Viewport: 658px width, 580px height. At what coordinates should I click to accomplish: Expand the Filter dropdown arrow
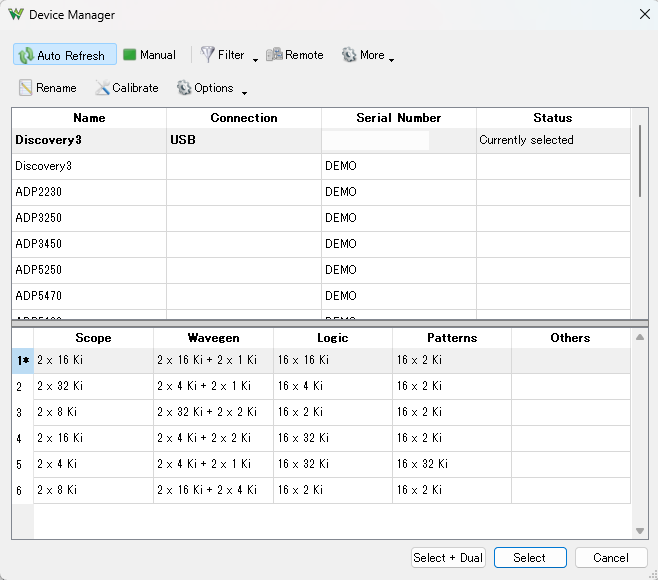255,60
